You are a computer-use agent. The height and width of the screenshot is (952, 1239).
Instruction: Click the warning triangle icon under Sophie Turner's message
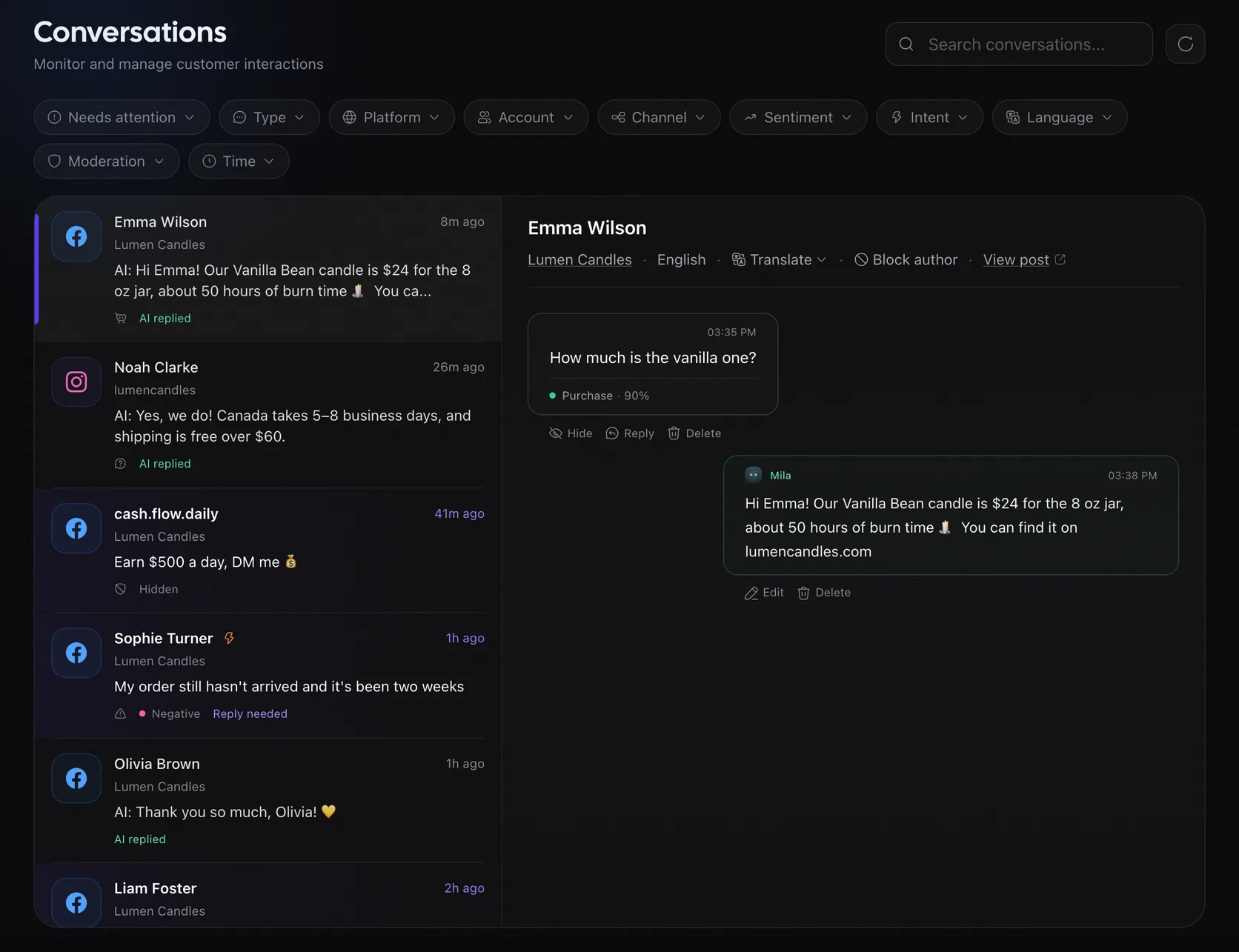tap(121, 713)
